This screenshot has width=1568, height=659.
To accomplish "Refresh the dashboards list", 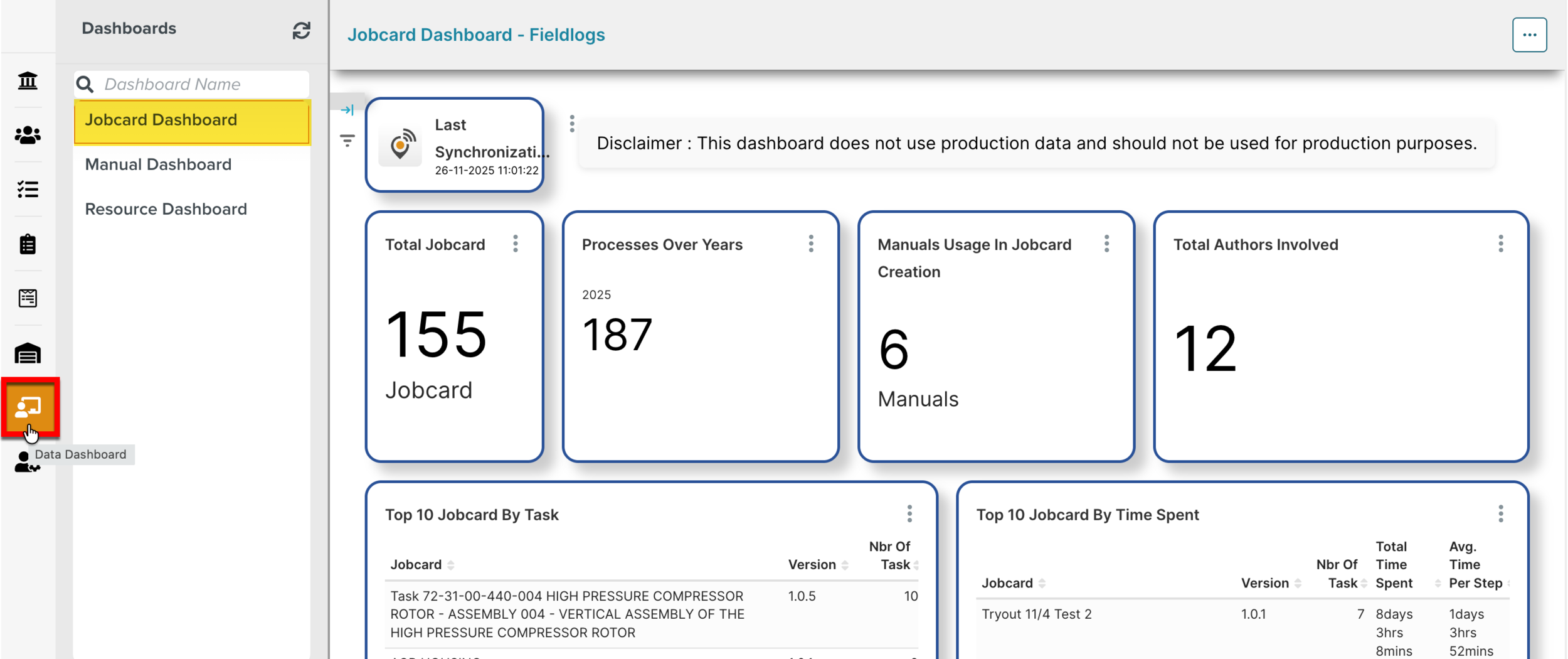I will pyautogui.click(x=302, y=29).
